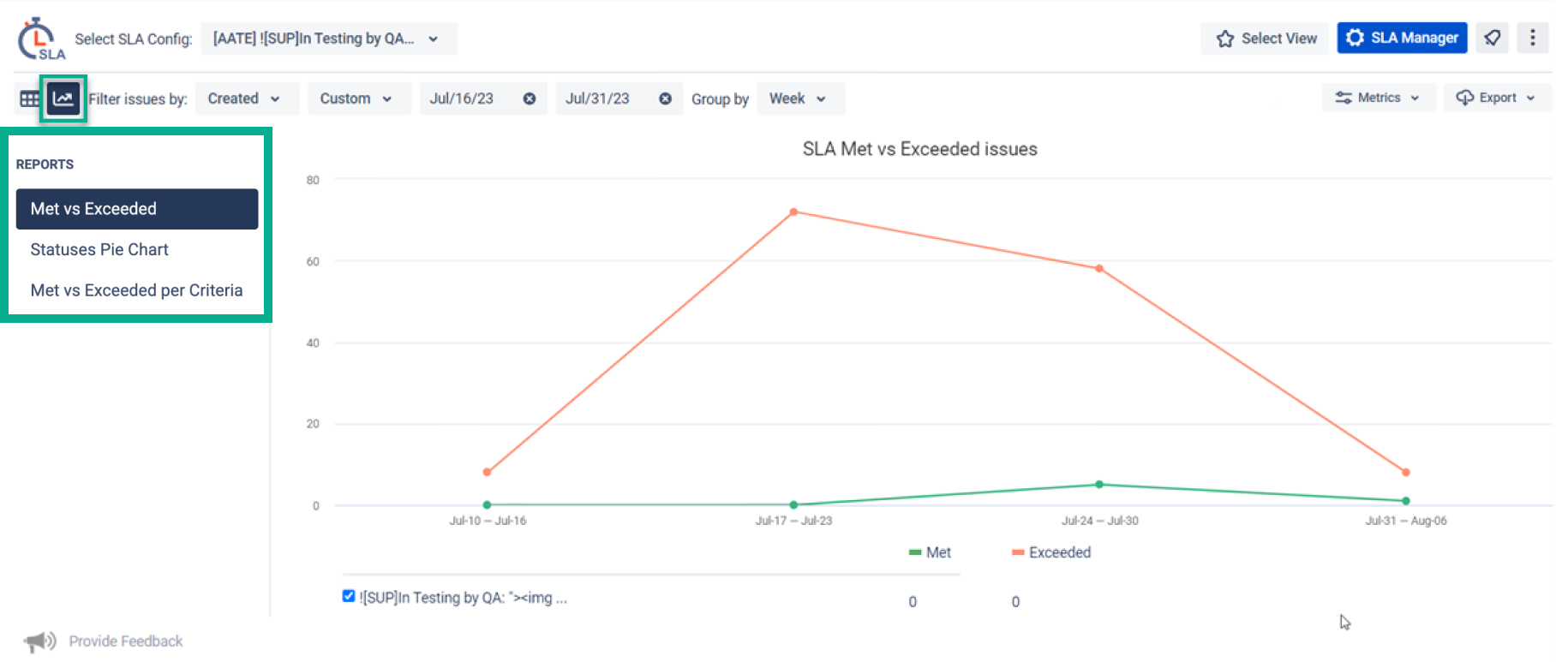Toggle the Exceeded series in legend
Screen dimensions: 1568x662
1051,552
